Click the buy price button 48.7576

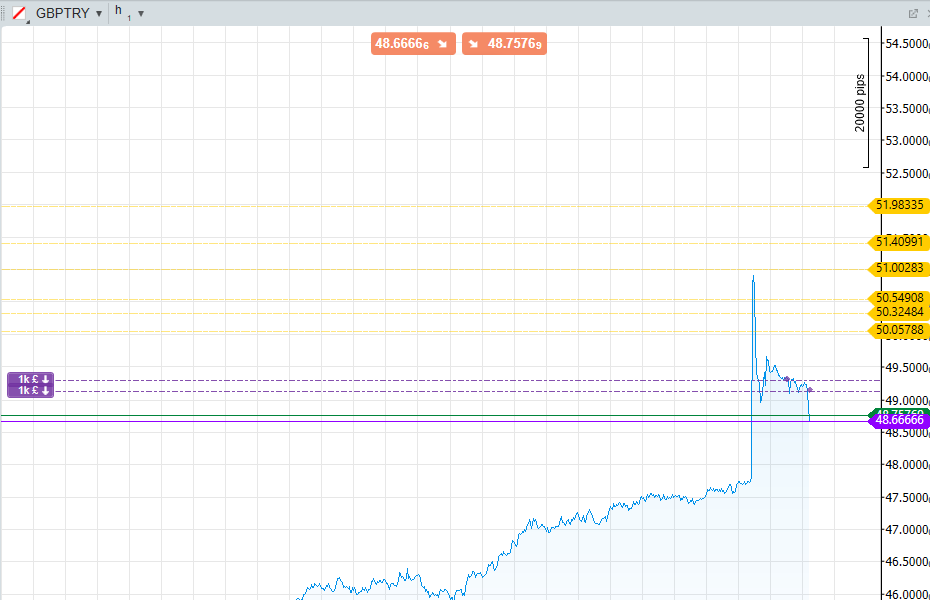pyautogui.click(x=505, y=43)
